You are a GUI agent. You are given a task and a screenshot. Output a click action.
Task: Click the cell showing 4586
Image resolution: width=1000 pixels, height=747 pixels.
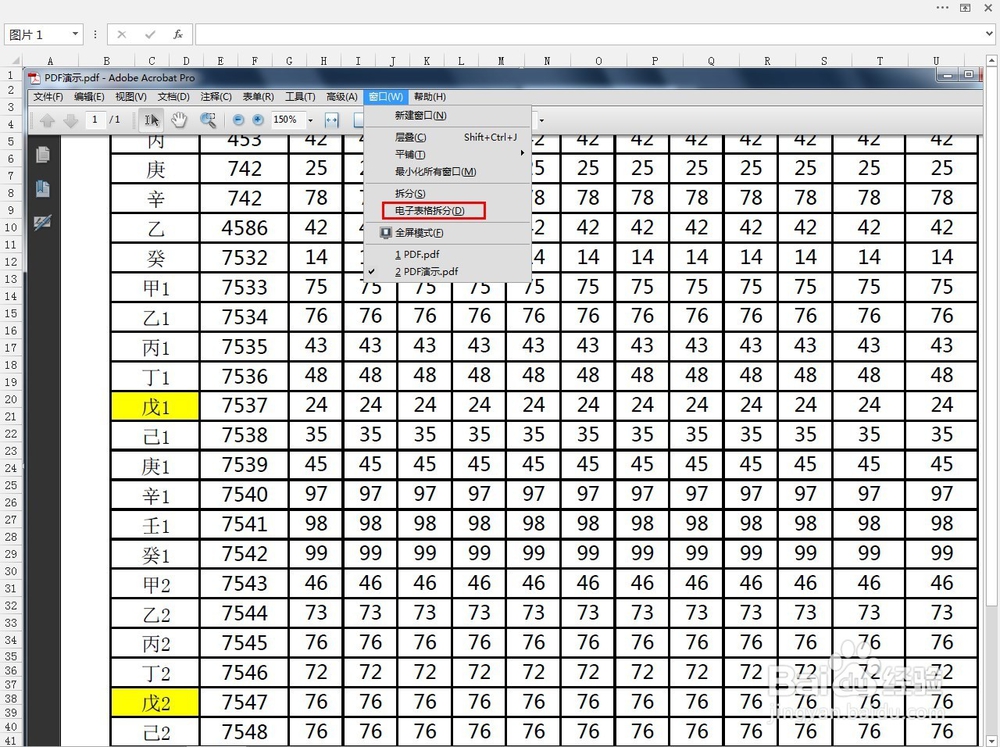click(244, 228)
